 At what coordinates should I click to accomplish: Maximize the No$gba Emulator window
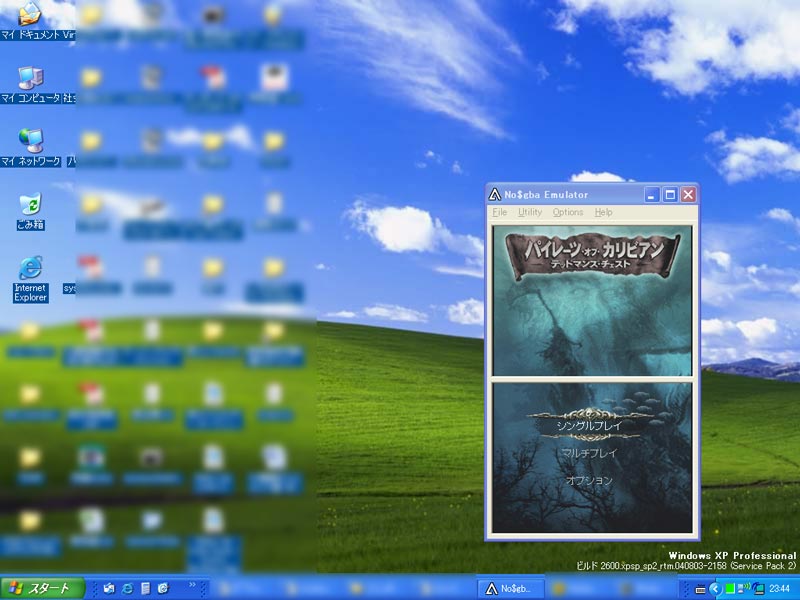pos(670,195)
